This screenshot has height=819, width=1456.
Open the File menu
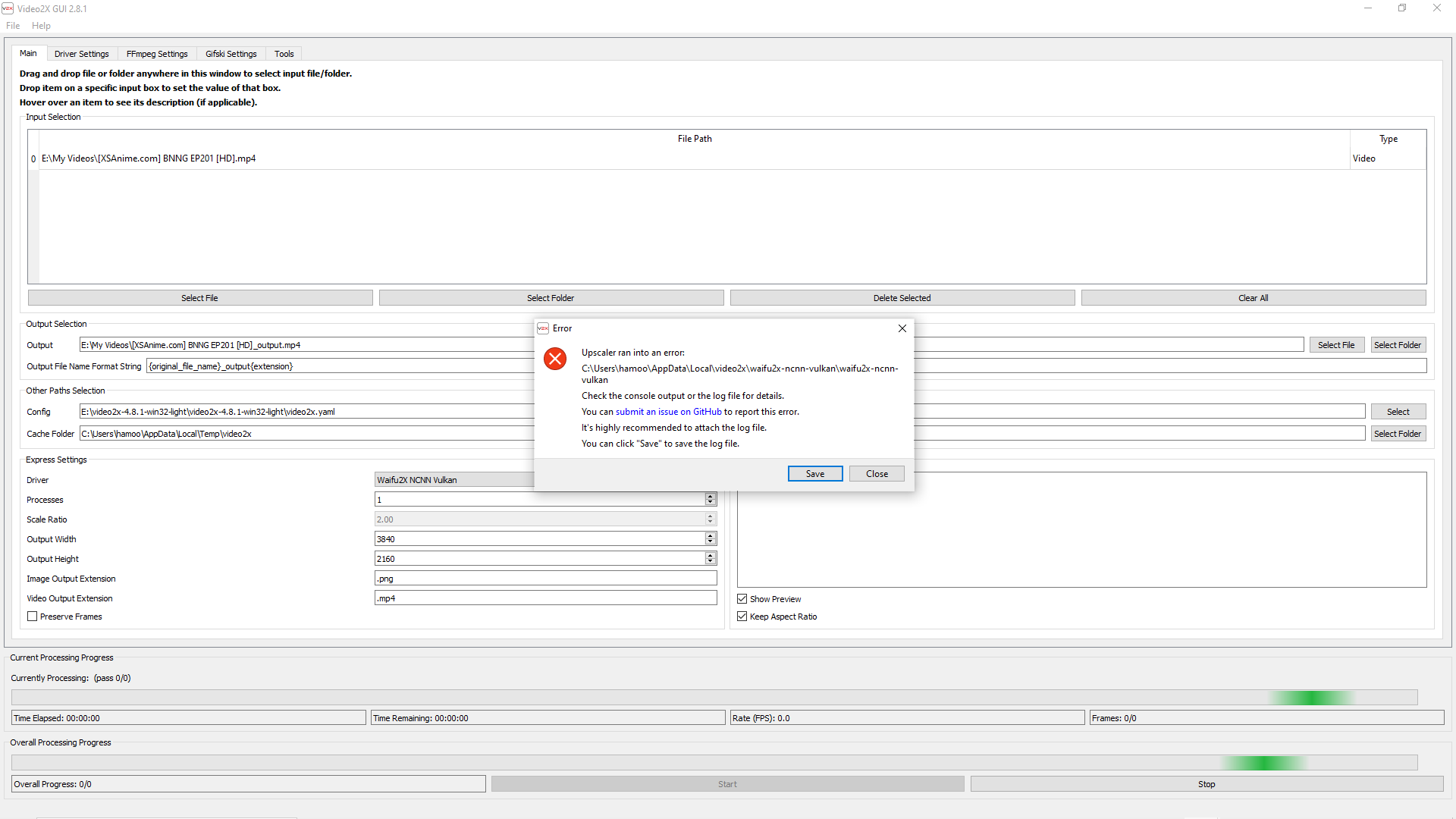point(13,26)
